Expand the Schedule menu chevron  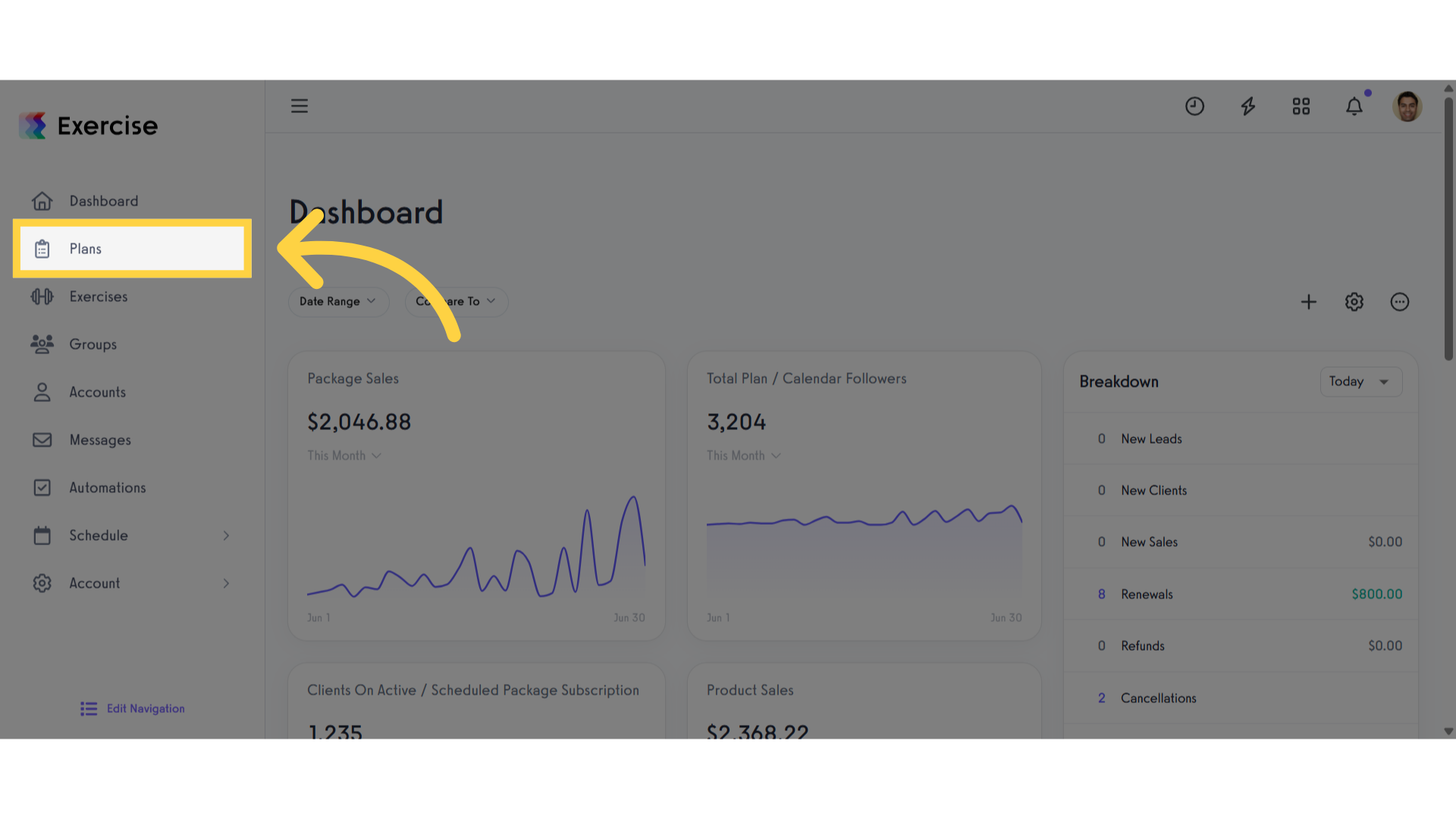click(x=226, y=535)
